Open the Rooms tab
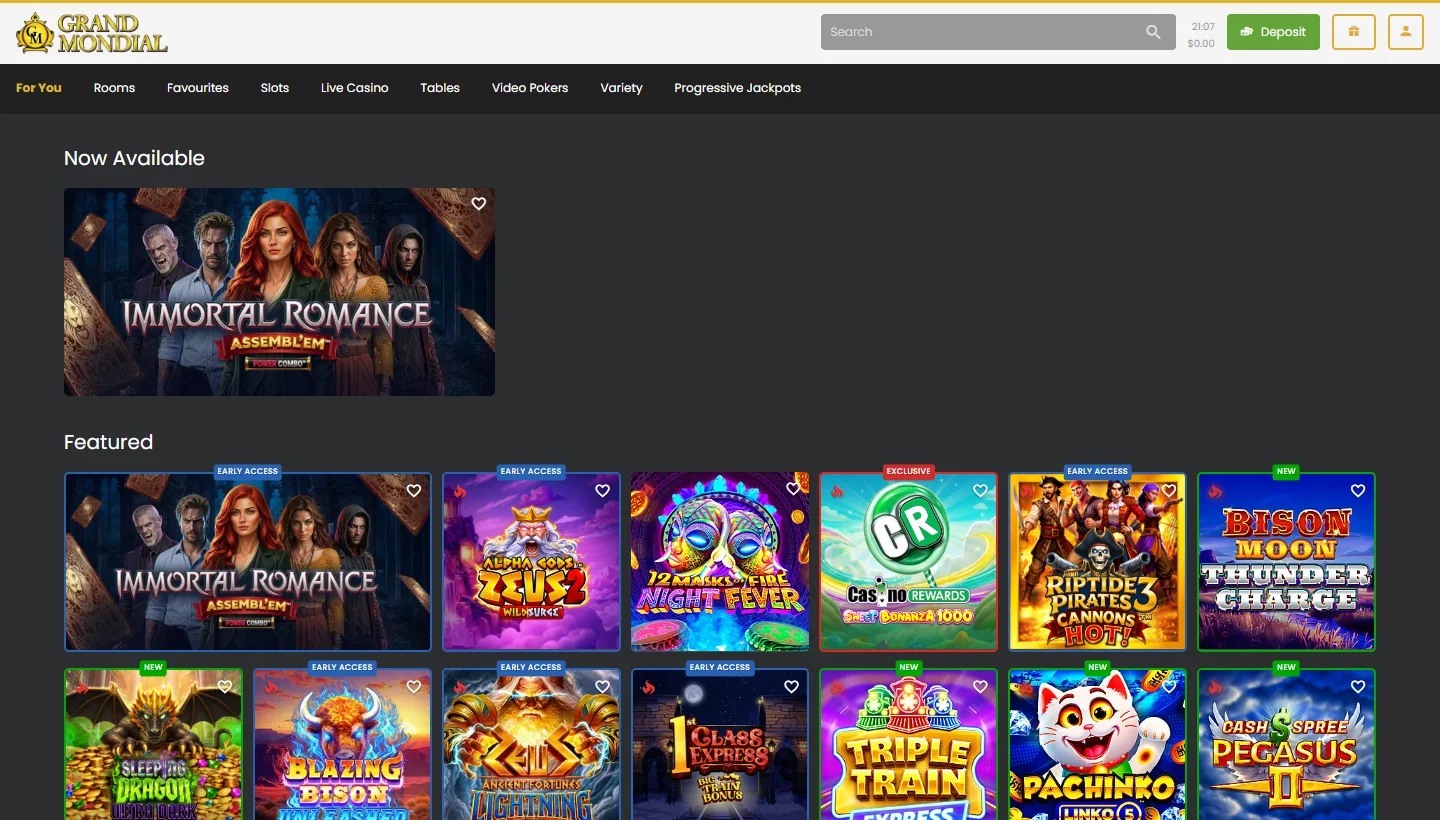 click(x=114, y=88)
